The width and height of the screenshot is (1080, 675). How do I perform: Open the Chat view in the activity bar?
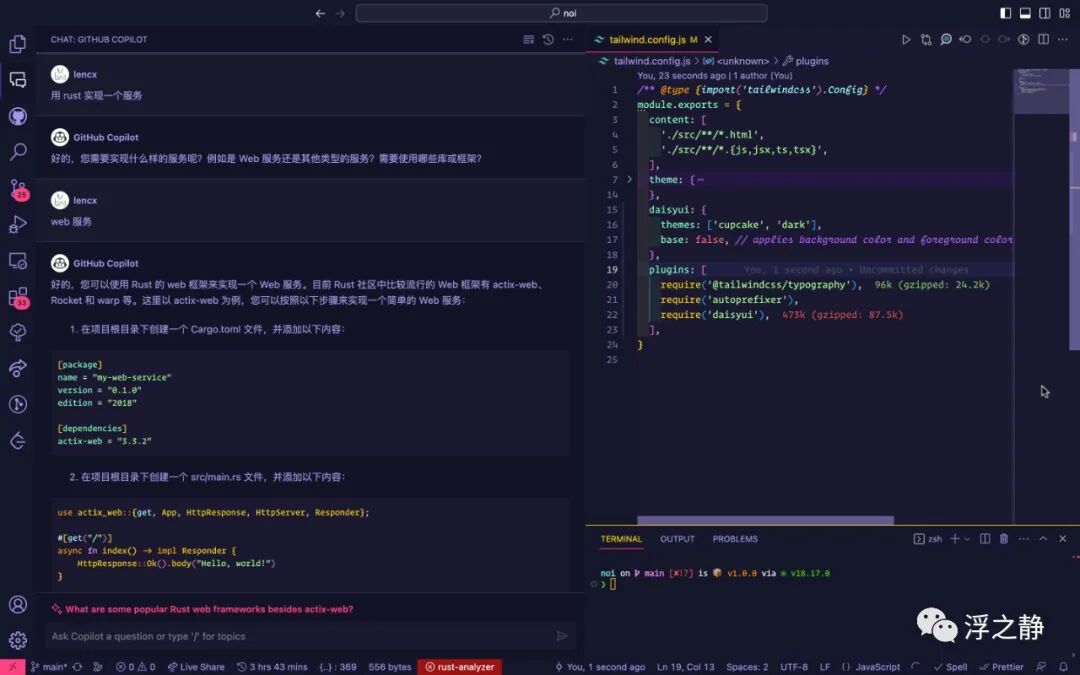[18, 79]
